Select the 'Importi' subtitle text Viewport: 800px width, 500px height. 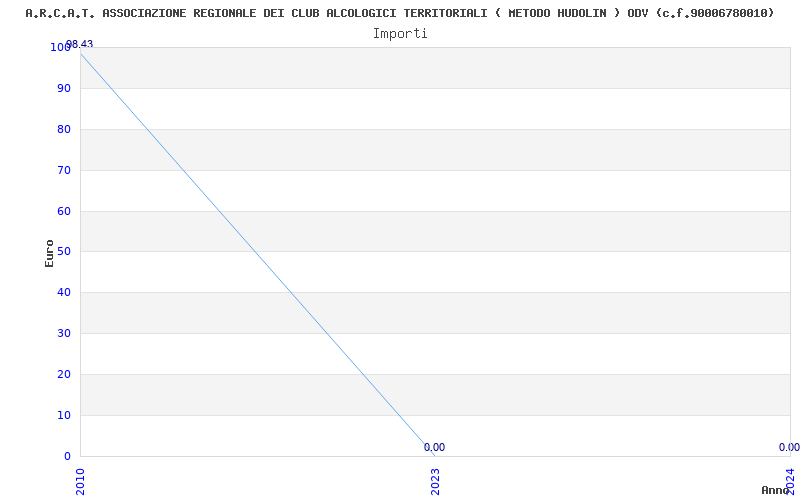pos(400,34)
